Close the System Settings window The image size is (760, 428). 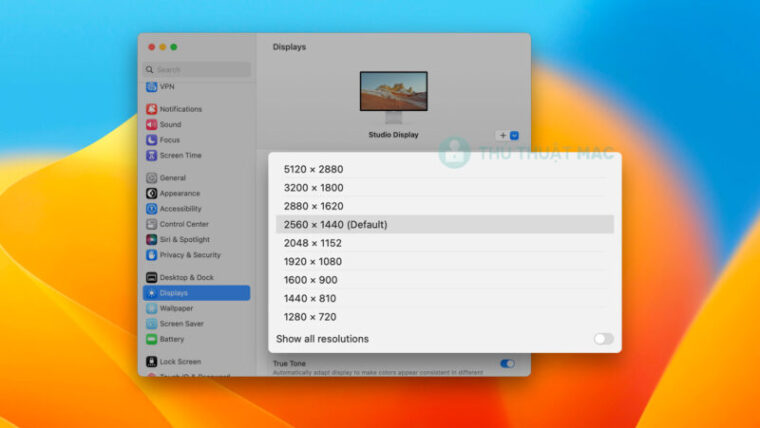pos(152,47)
